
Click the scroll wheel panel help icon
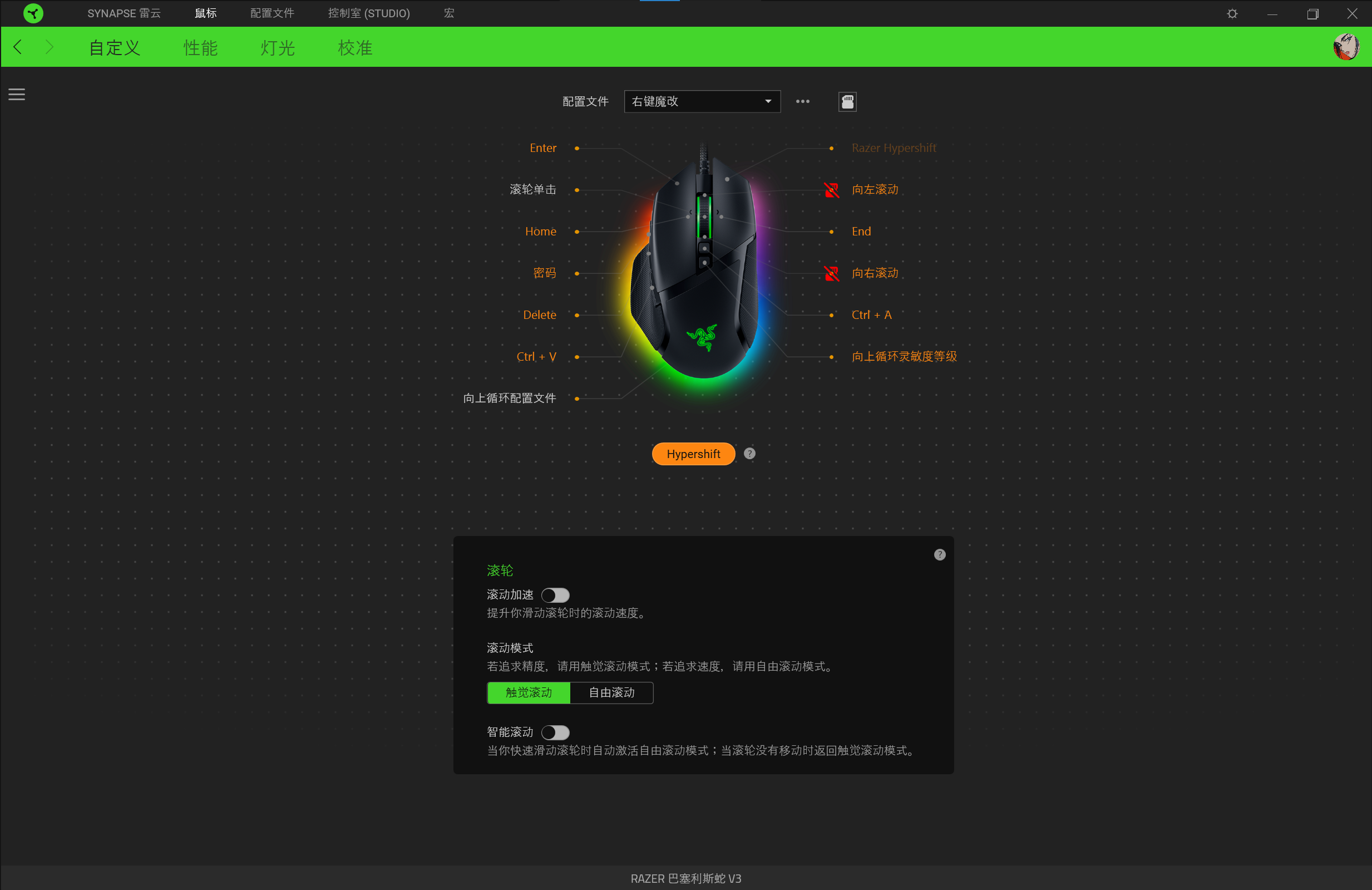939,554
